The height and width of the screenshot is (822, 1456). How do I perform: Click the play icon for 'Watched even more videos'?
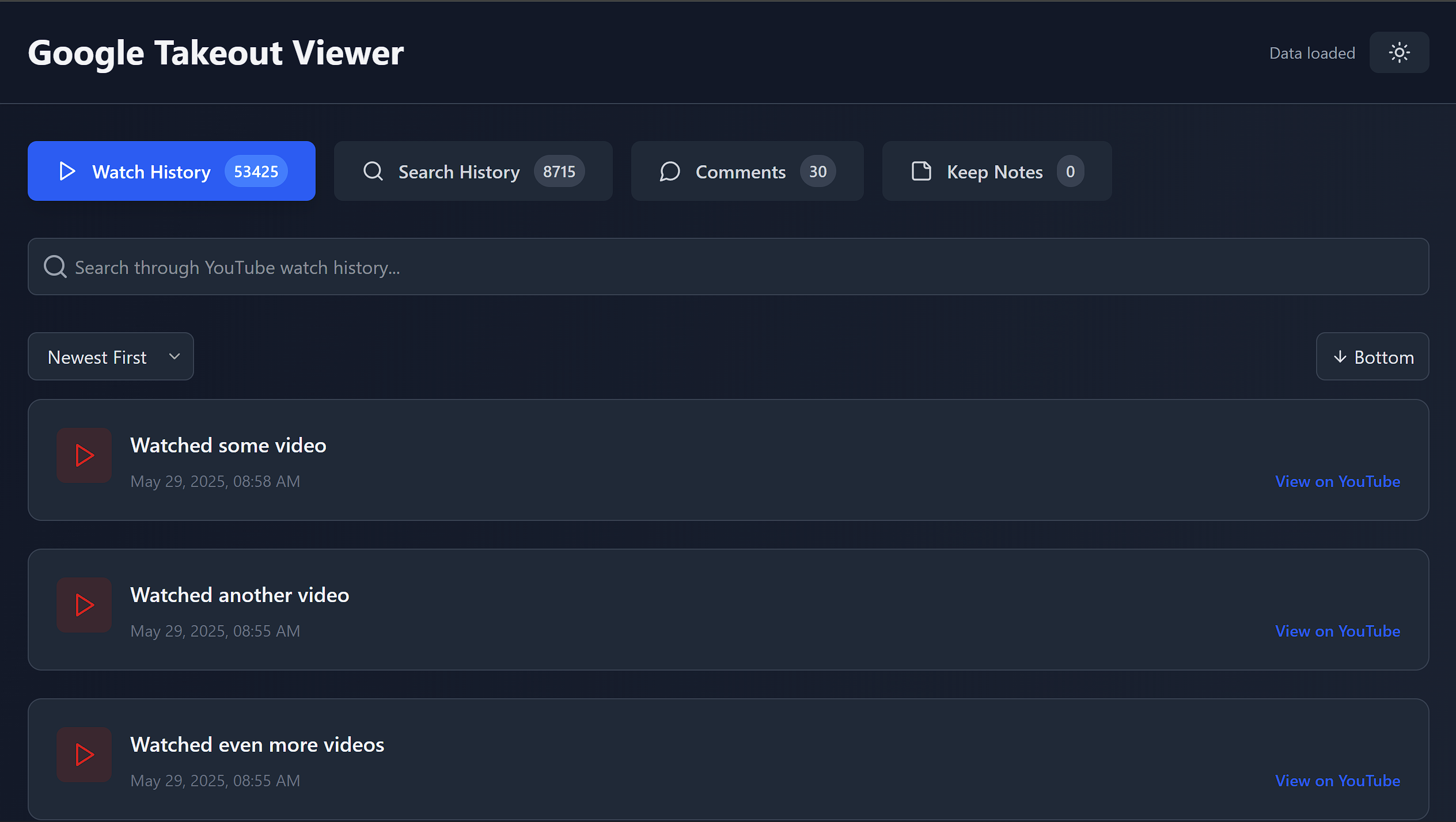84,755
